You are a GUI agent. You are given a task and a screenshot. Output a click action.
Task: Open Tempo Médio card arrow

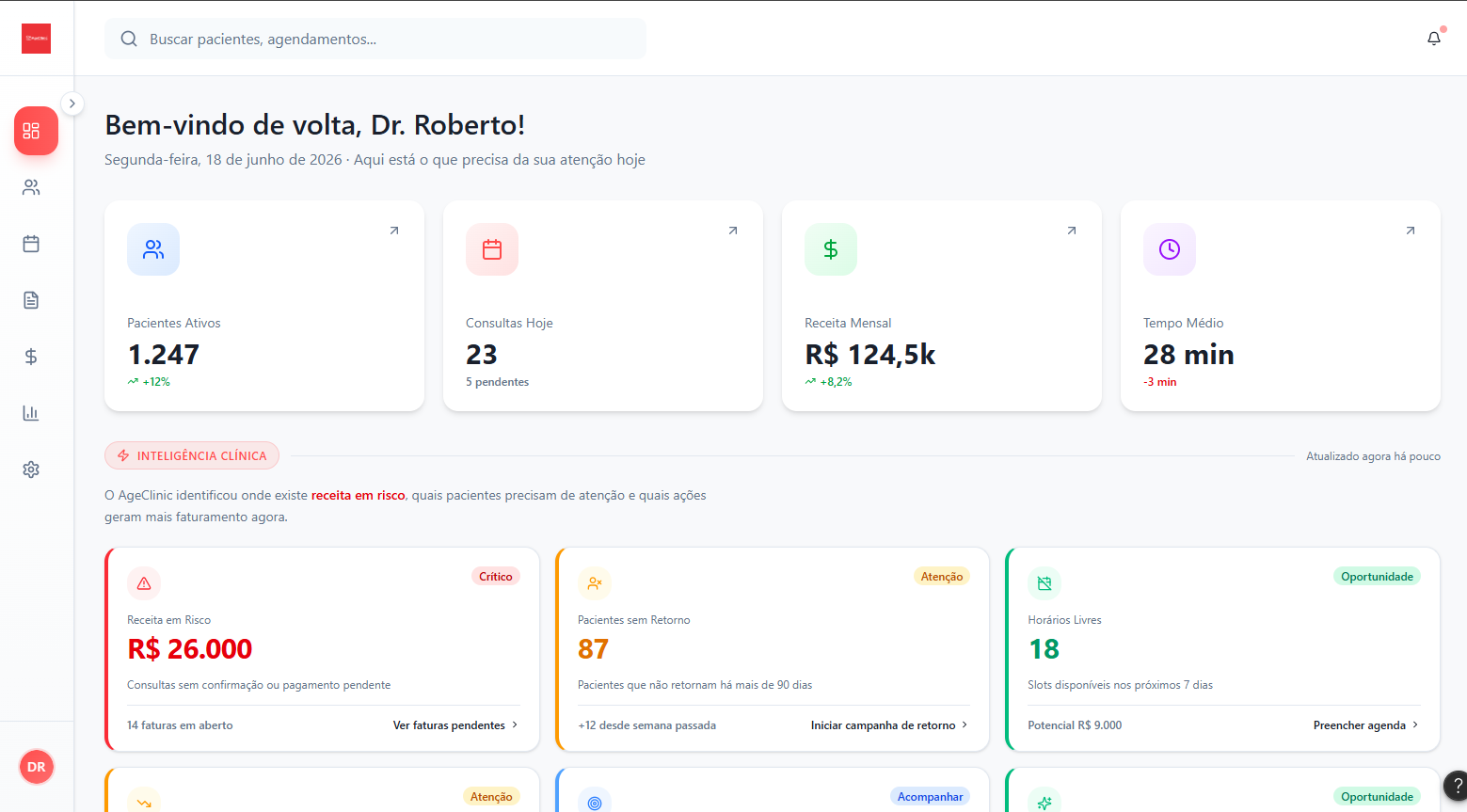point(1411,231)
